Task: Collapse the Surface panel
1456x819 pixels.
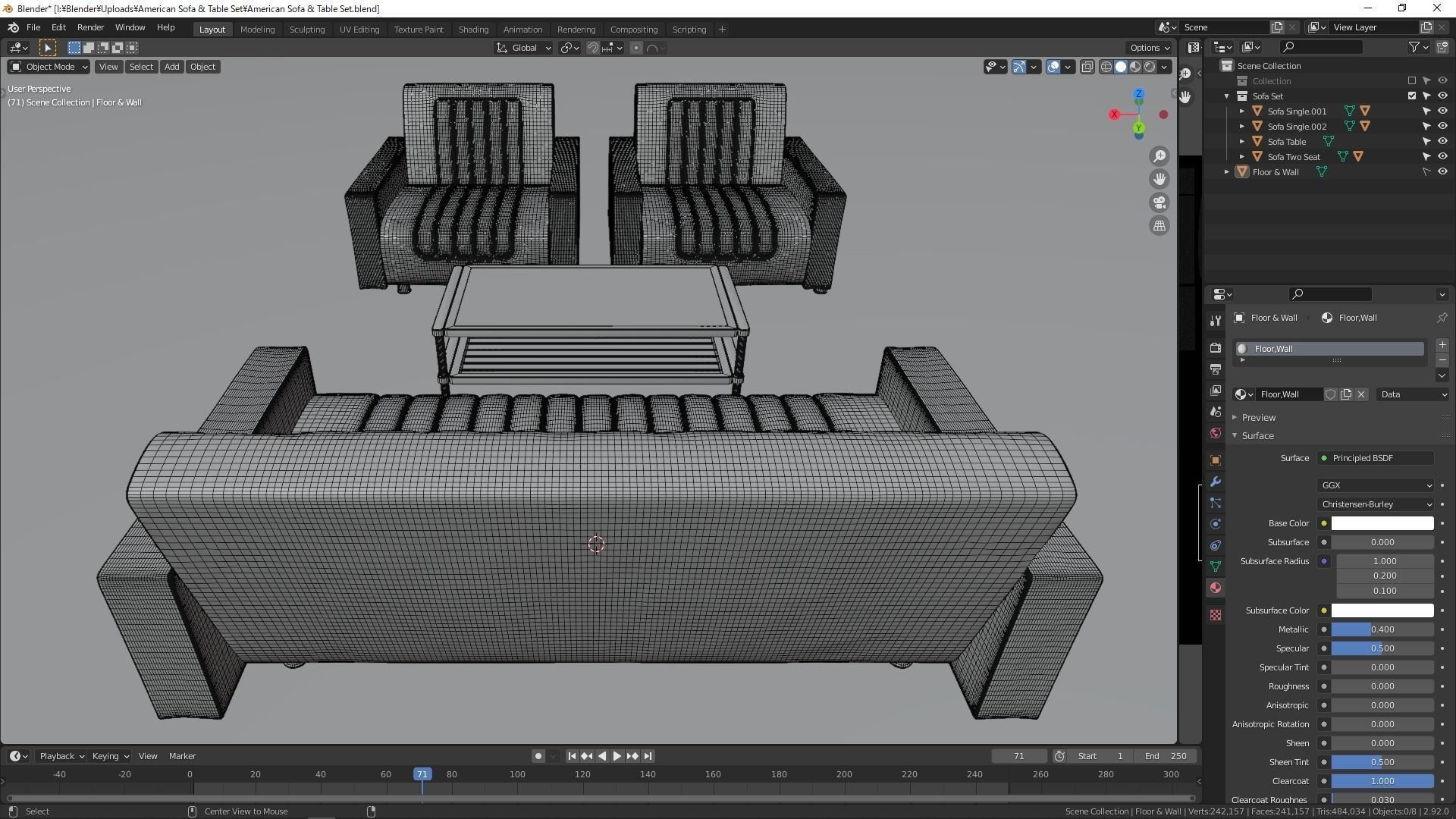Action: click(x=1257, y=435)
